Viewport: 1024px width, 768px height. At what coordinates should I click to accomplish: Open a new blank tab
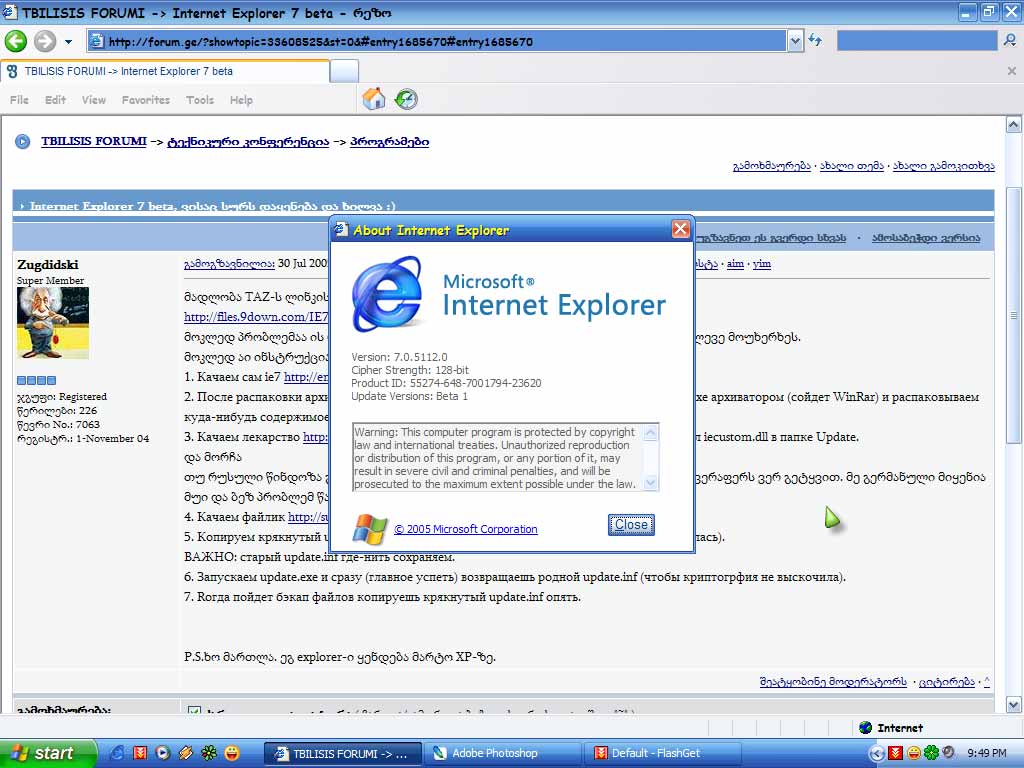[x=344, y=71]
